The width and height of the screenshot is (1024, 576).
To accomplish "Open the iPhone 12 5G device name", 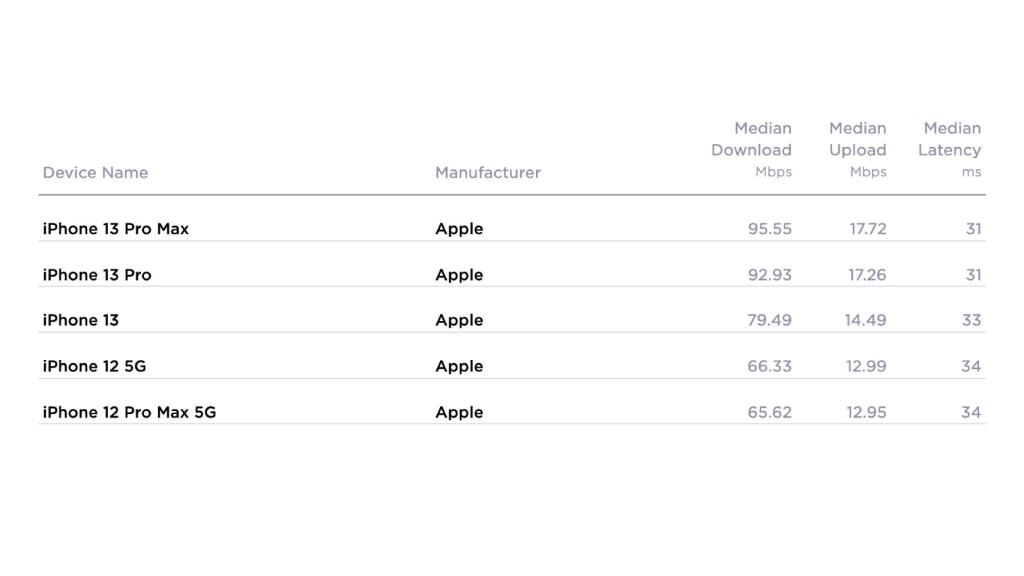I will (94, 366).
